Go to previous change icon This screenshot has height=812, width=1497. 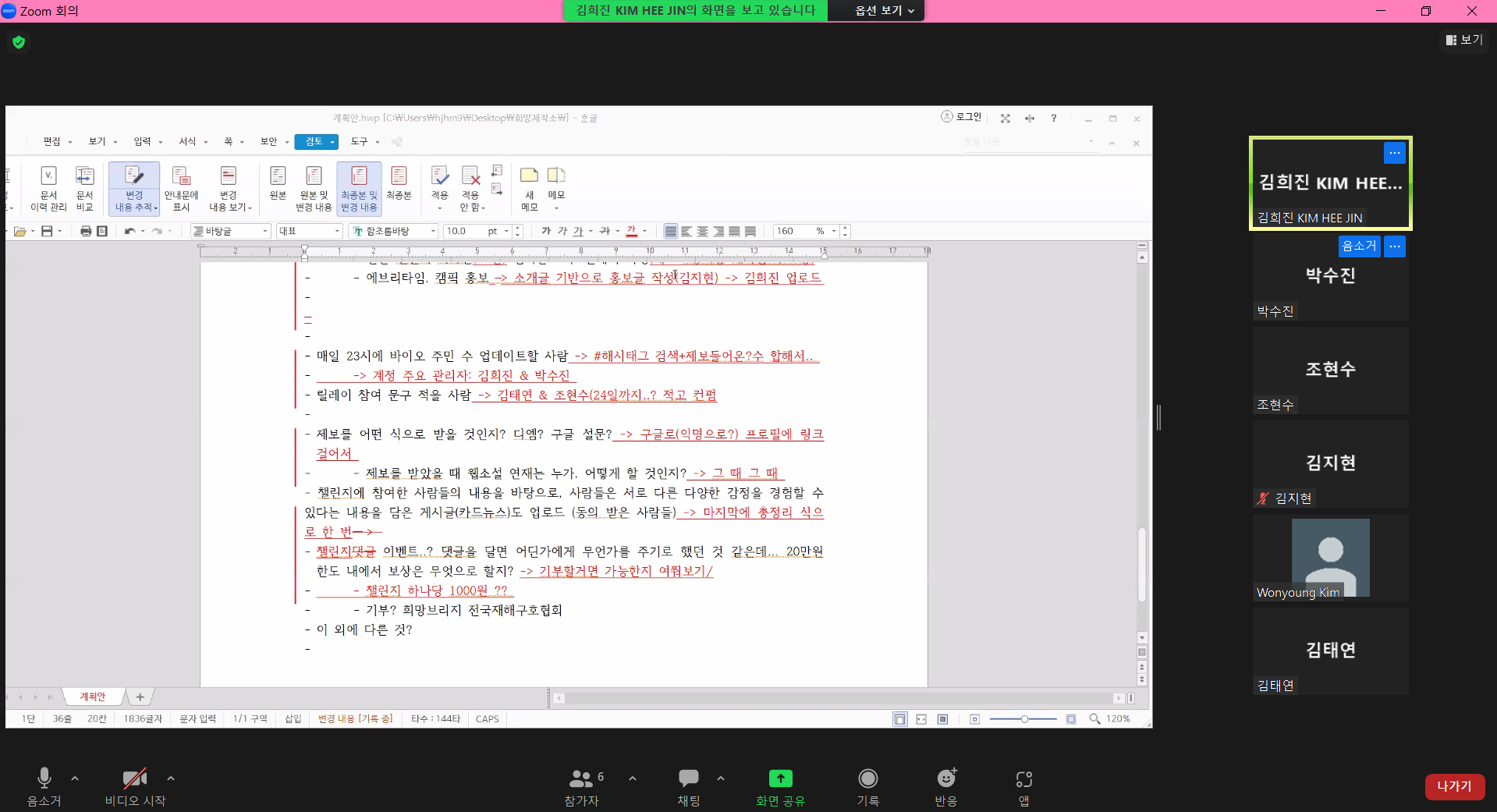point(497,171)
